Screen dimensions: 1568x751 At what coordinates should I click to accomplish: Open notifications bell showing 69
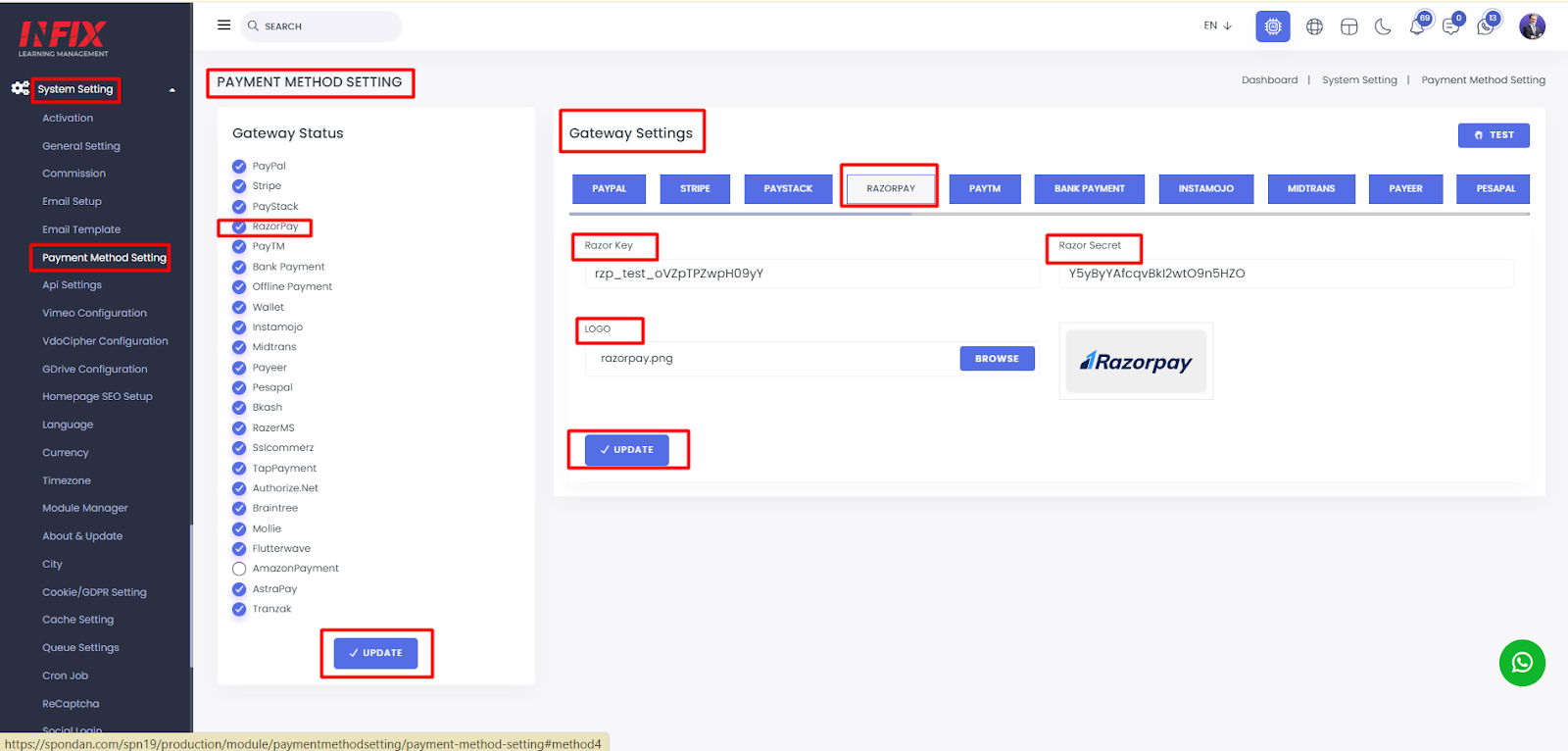(1418, 25)
